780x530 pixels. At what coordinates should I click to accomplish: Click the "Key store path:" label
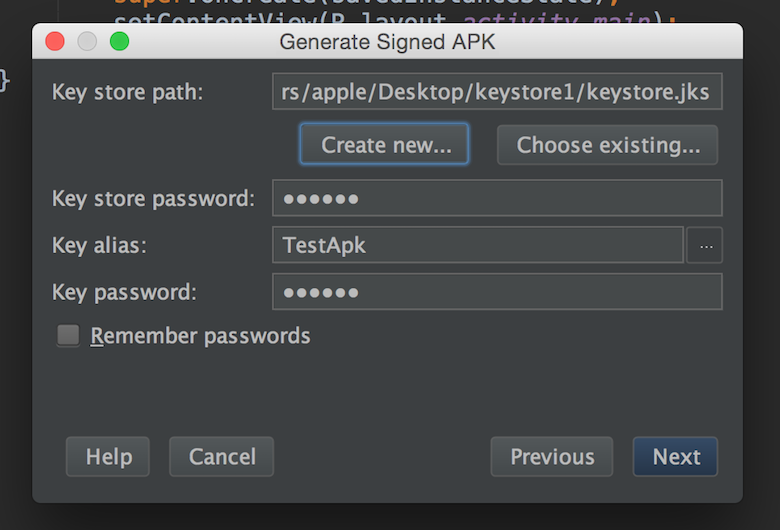pyautogui.click(x=128, y=93)
